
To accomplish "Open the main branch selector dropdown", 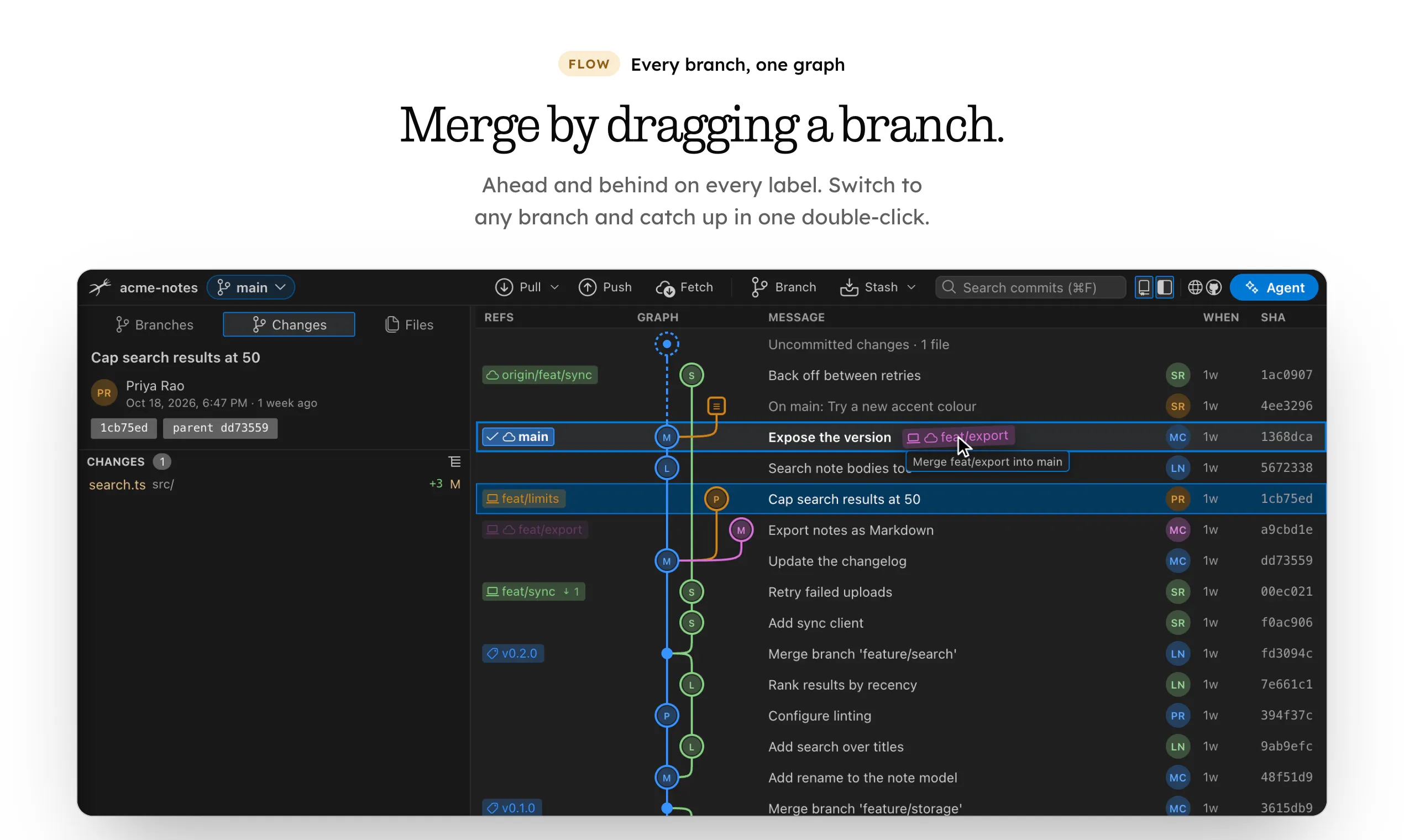I will pyautogui.click(x=250, y=287).
